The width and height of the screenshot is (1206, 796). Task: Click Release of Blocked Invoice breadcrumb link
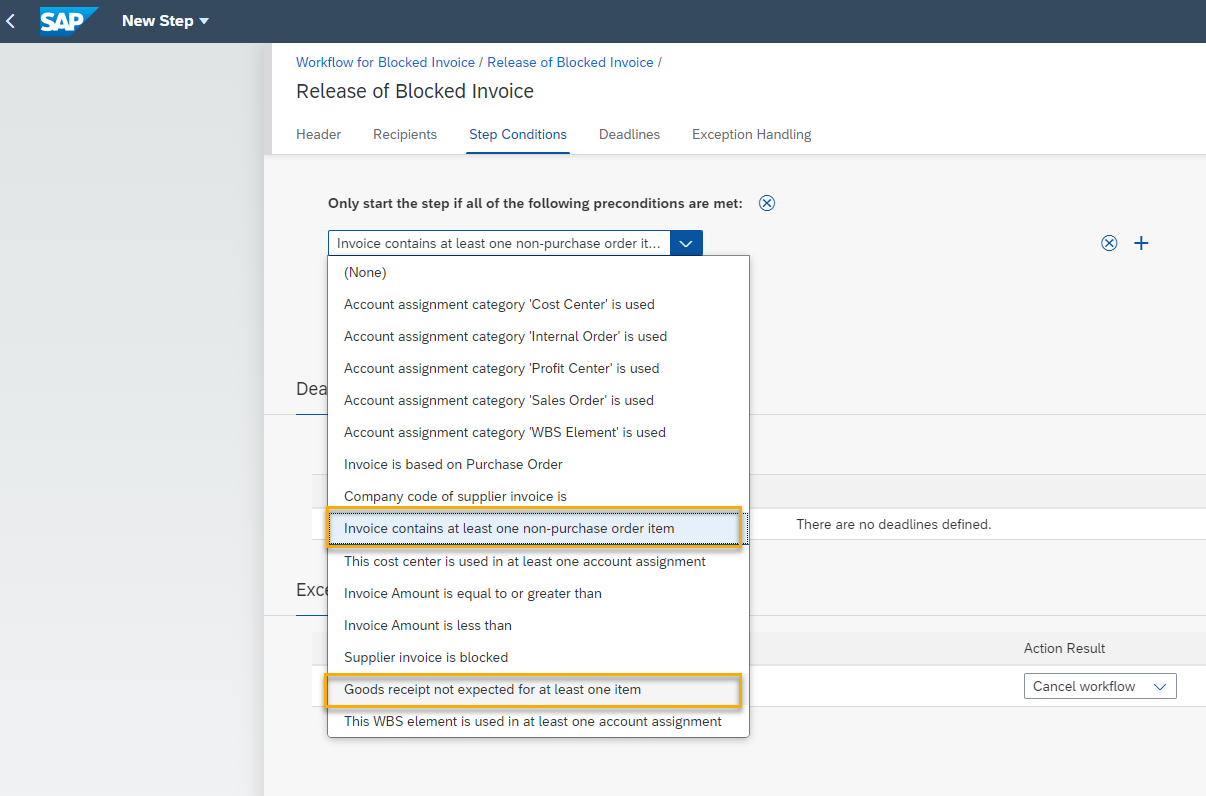click(570, 62)
